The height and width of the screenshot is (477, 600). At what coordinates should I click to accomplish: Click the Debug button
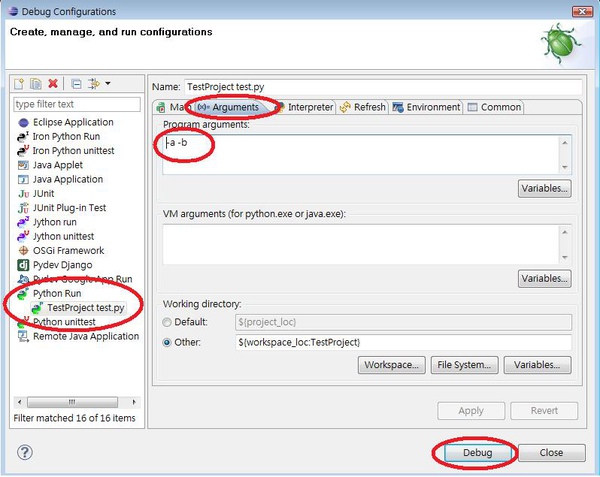coord(478,453)
